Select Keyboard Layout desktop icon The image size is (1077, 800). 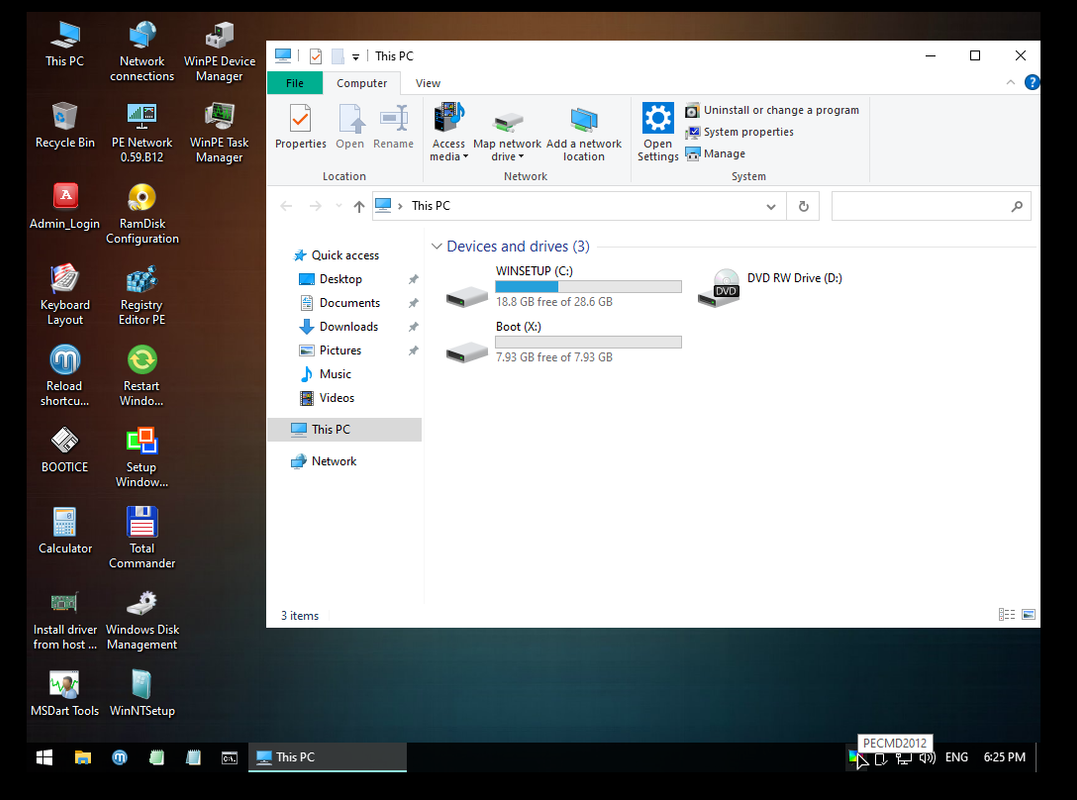tap(65, 295)
